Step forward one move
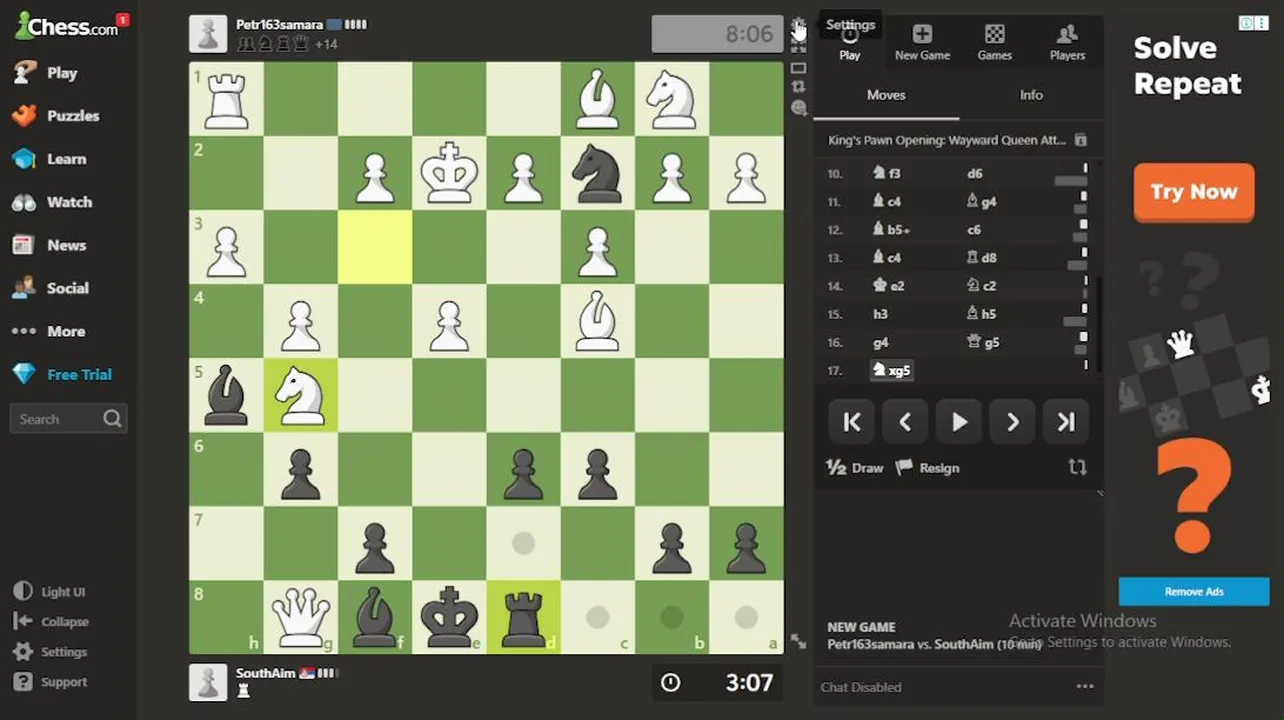 [x=1012, y=422]
